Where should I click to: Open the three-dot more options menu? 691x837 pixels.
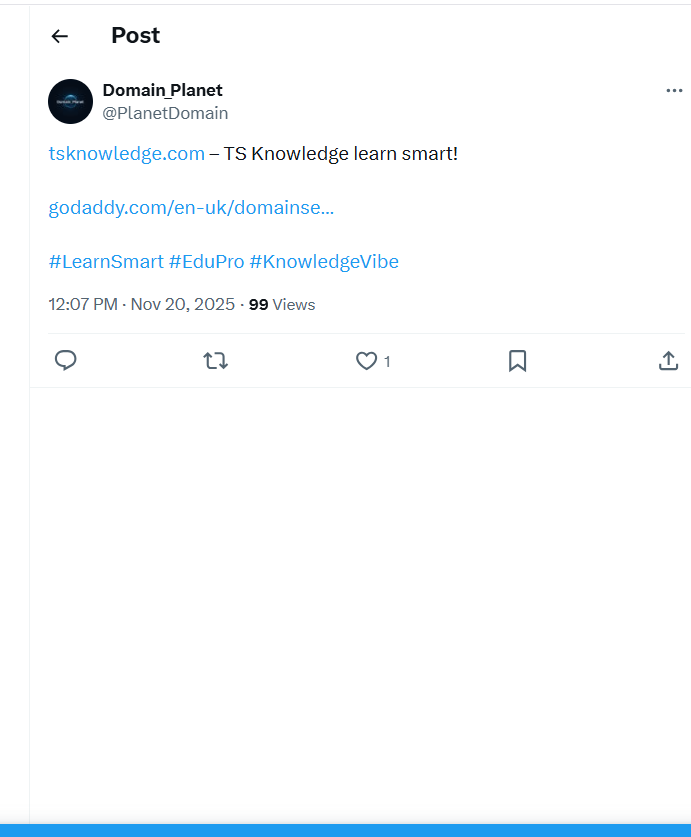click(674, 91)
